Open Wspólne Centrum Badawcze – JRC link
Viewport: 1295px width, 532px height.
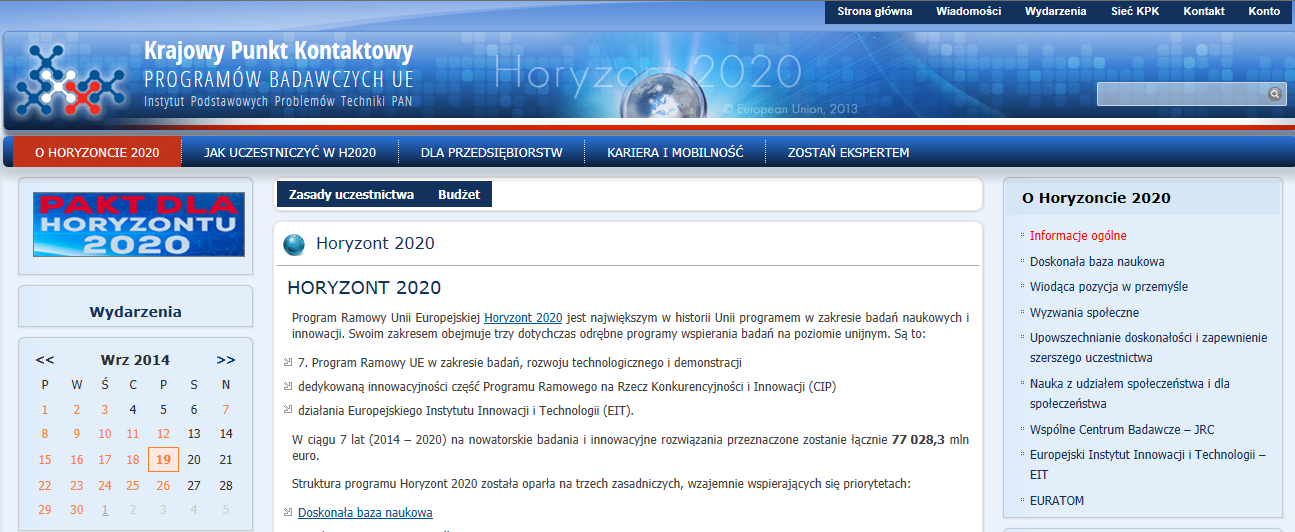[x=1122, y=430]
